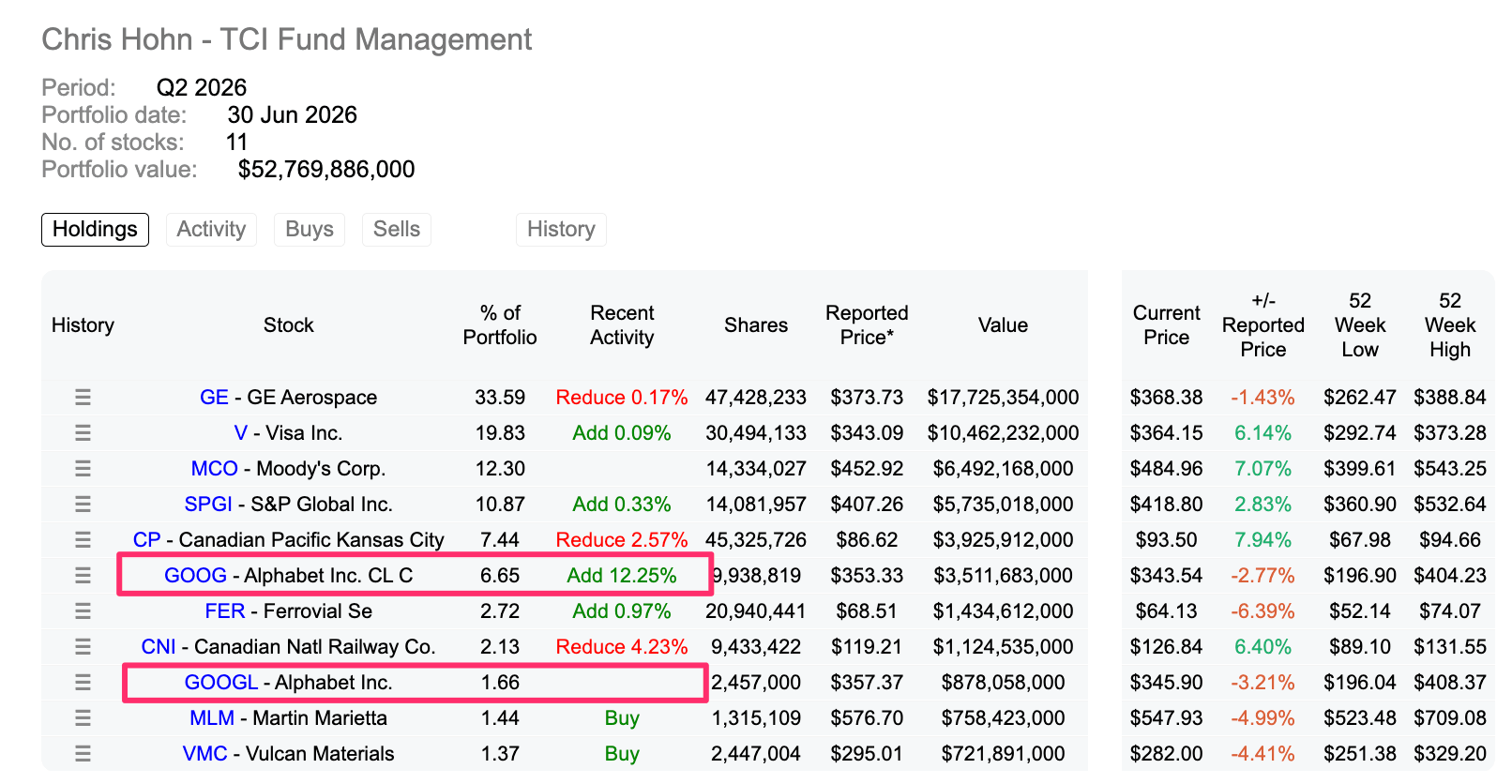Viewport: 1512px width, 784px height.
Task: Click history icon for Canadian Pacific Kansas City
Action: (x=83, y=540)
